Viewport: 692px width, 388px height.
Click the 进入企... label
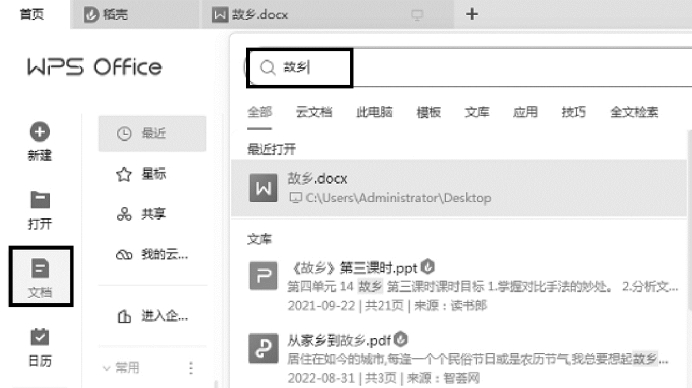point(165,316)
